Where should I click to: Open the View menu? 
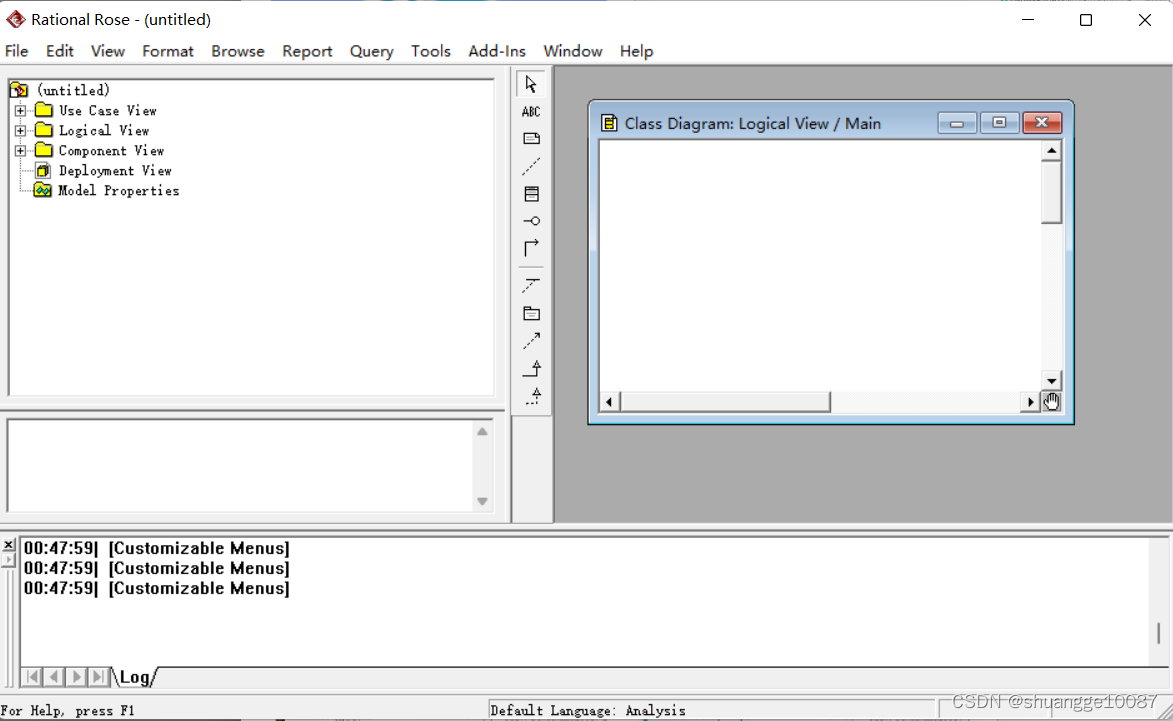tap(108, 51)
